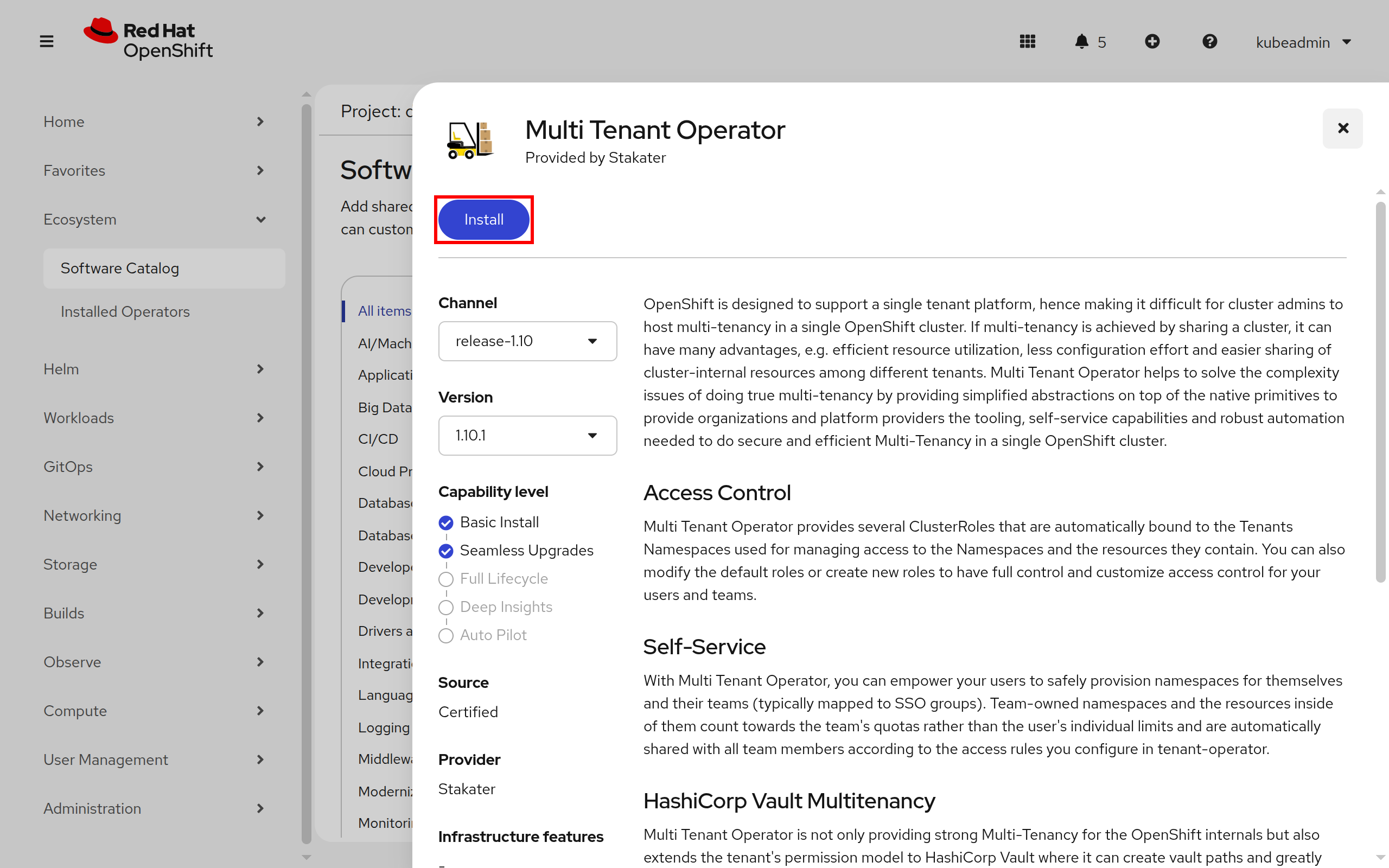The height and width of the screenshot is (868, 1389).
Task: Toggle the hamburger navigation menu
Action: pyautogui.click(x=47, y=41)
